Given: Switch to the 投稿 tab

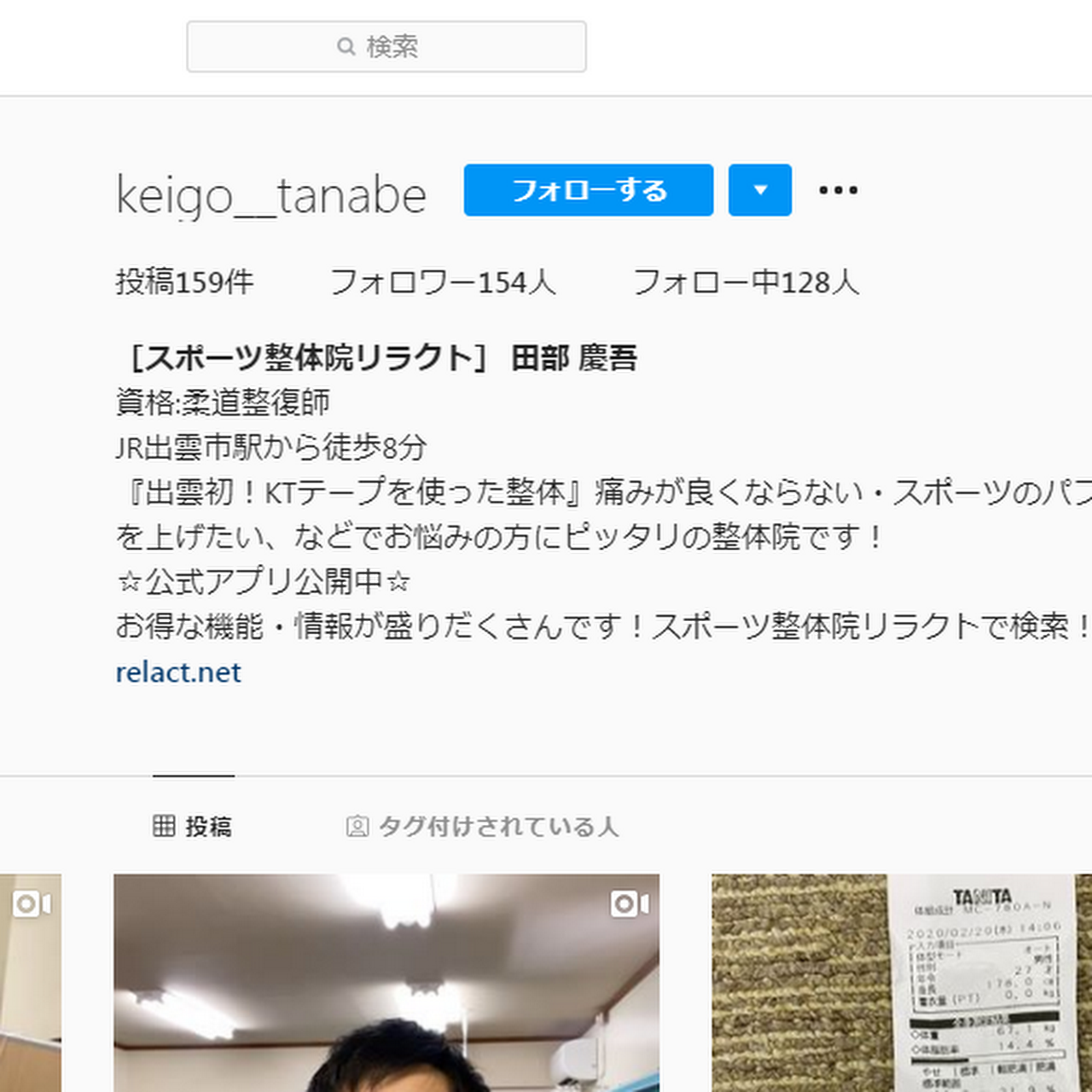Looking at the screenshot, I should point(193,826).
